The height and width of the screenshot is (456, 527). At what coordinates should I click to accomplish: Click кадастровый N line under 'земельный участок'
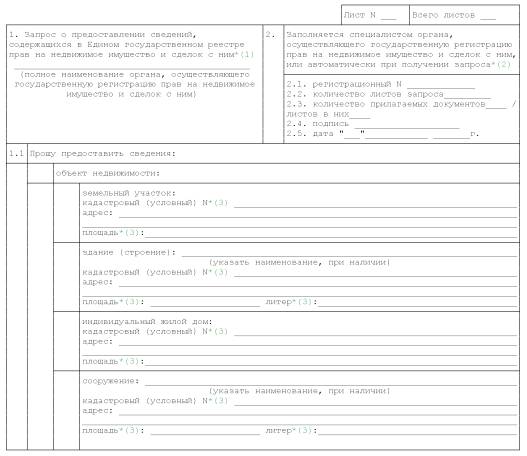(x=375, y=204)
